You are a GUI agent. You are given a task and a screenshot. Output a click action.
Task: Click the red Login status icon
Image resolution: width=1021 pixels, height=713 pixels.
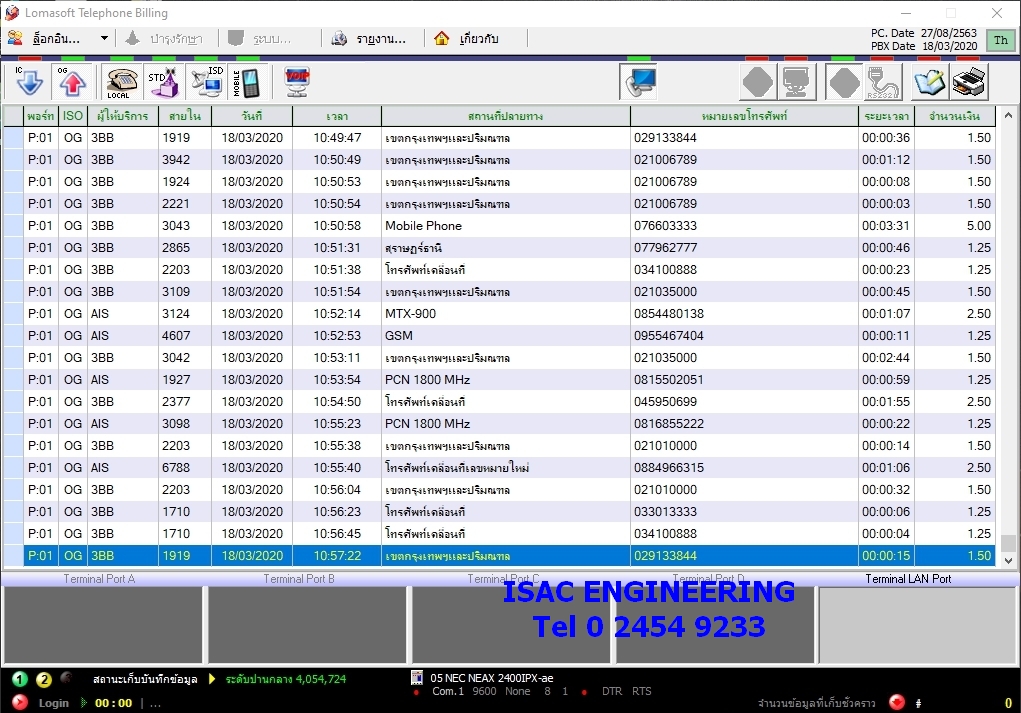pyautogui.click(x=20, y=702)
